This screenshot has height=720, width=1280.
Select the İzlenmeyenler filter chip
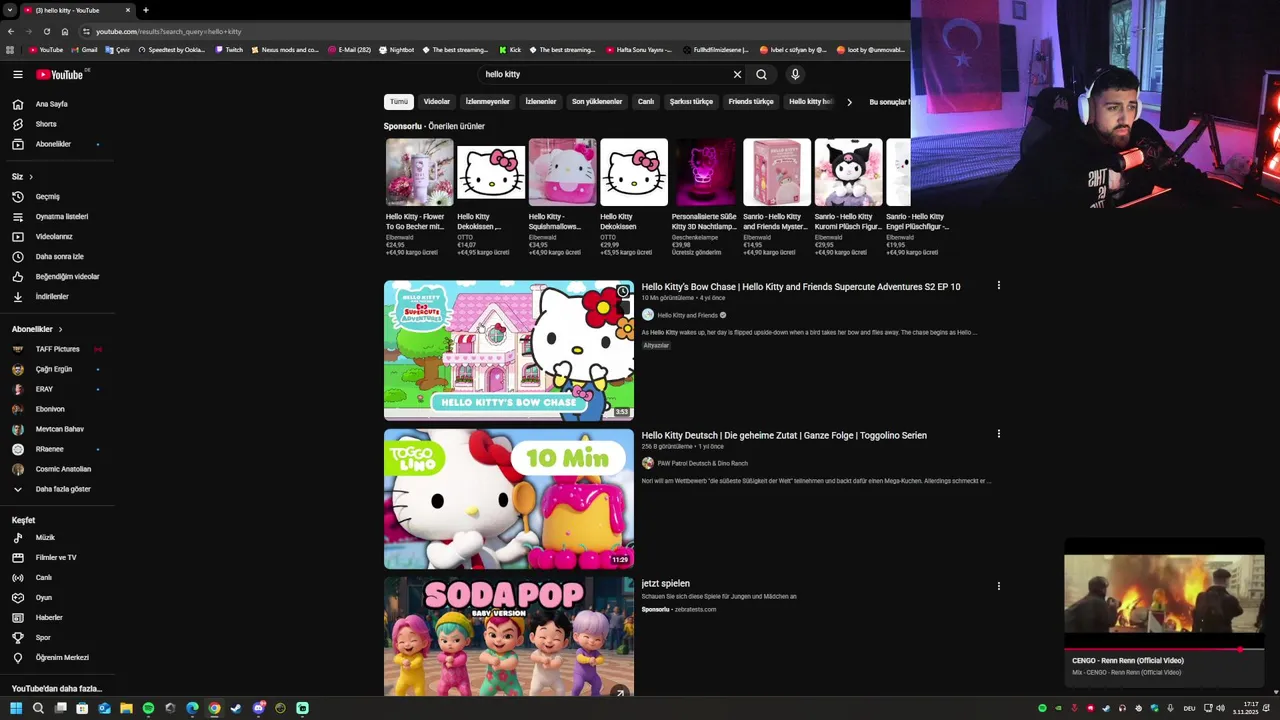pos(488,102)
